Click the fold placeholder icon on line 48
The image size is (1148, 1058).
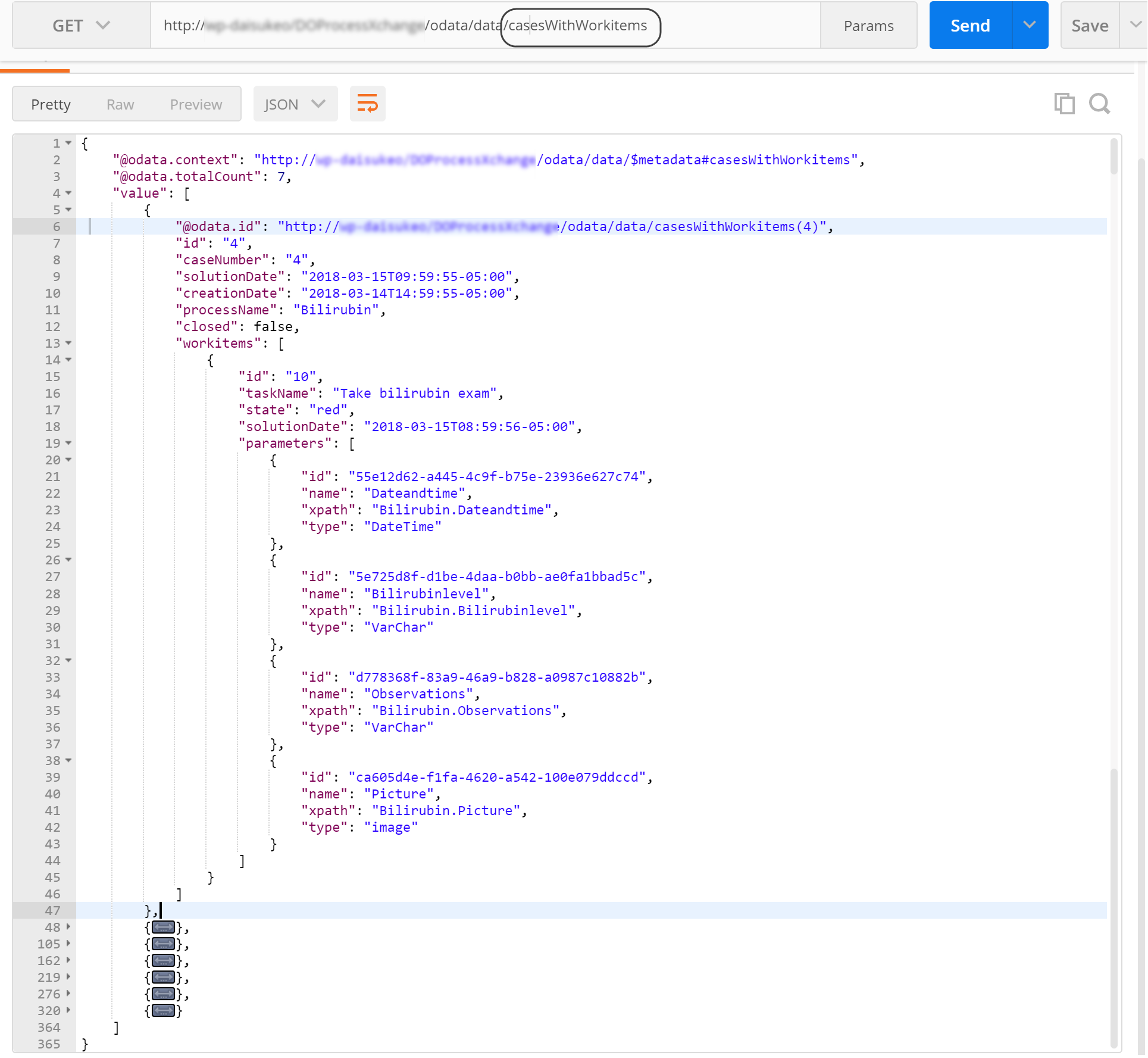[x=163, y=927]
